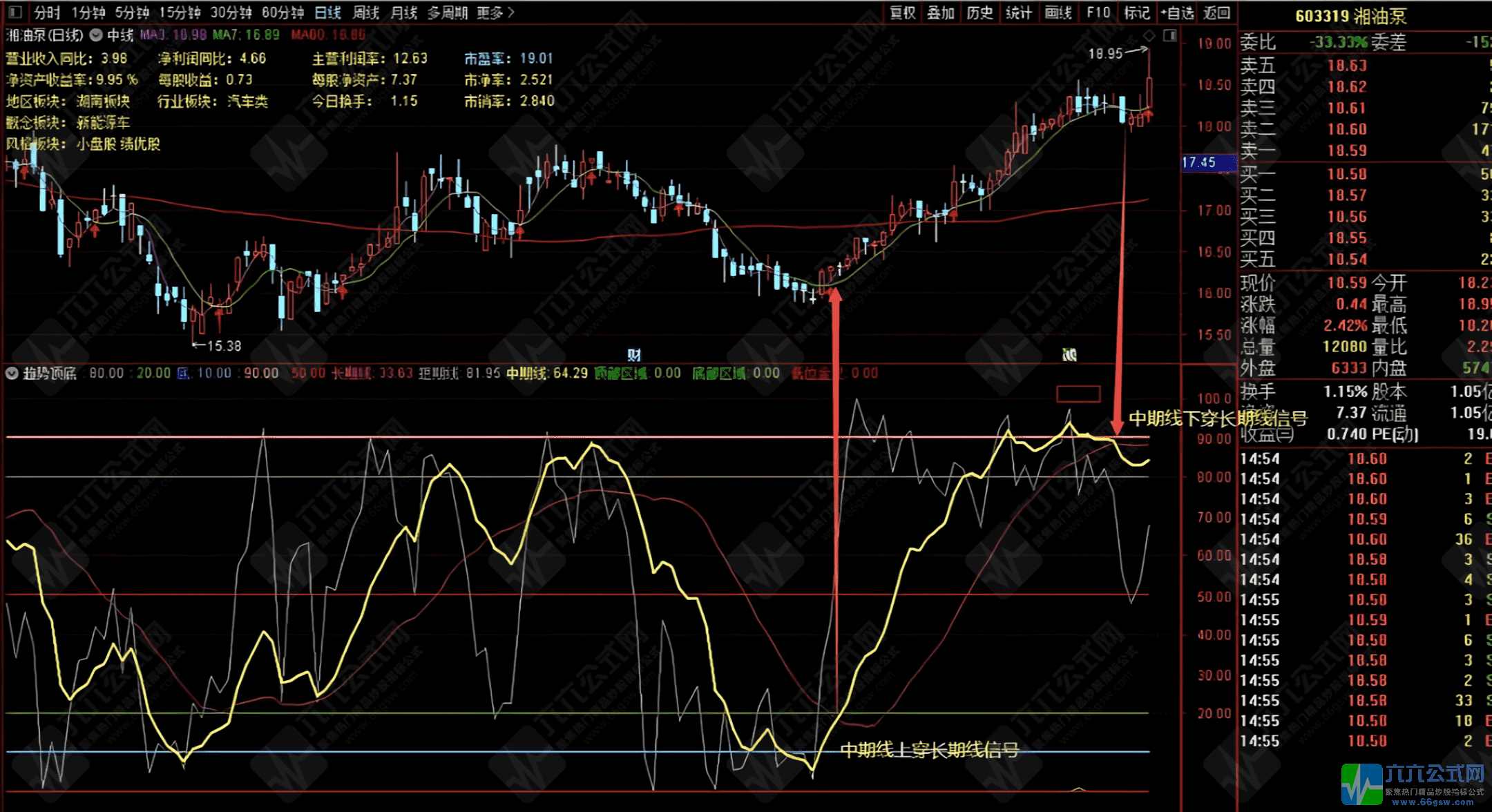The height and width of the screenshot is (812, 1492).
Task: Open the 多周期 view
Action: (x=447, y=12)
